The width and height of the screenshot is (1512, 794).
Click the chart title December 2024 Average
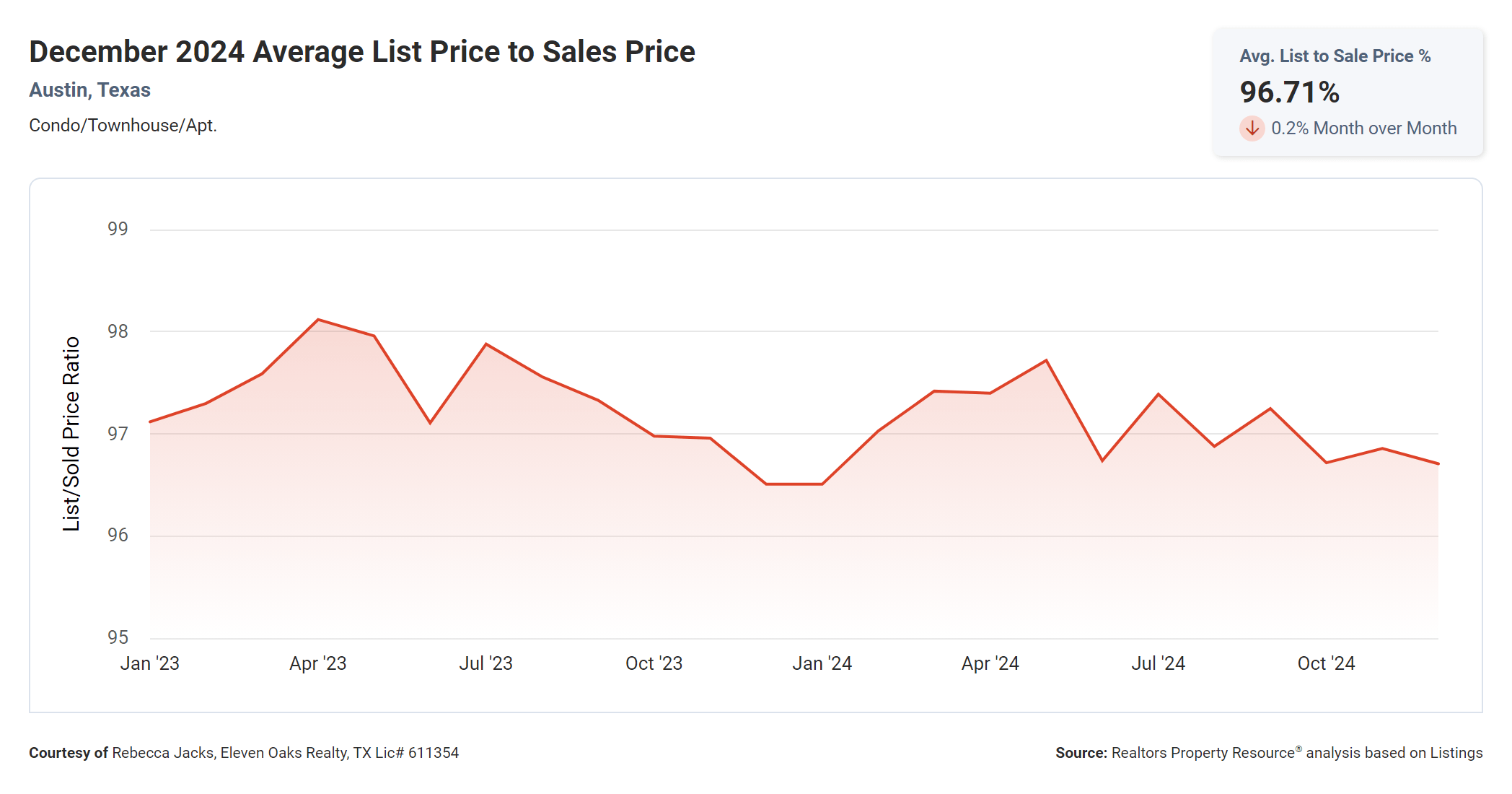[x=361, y=52]
